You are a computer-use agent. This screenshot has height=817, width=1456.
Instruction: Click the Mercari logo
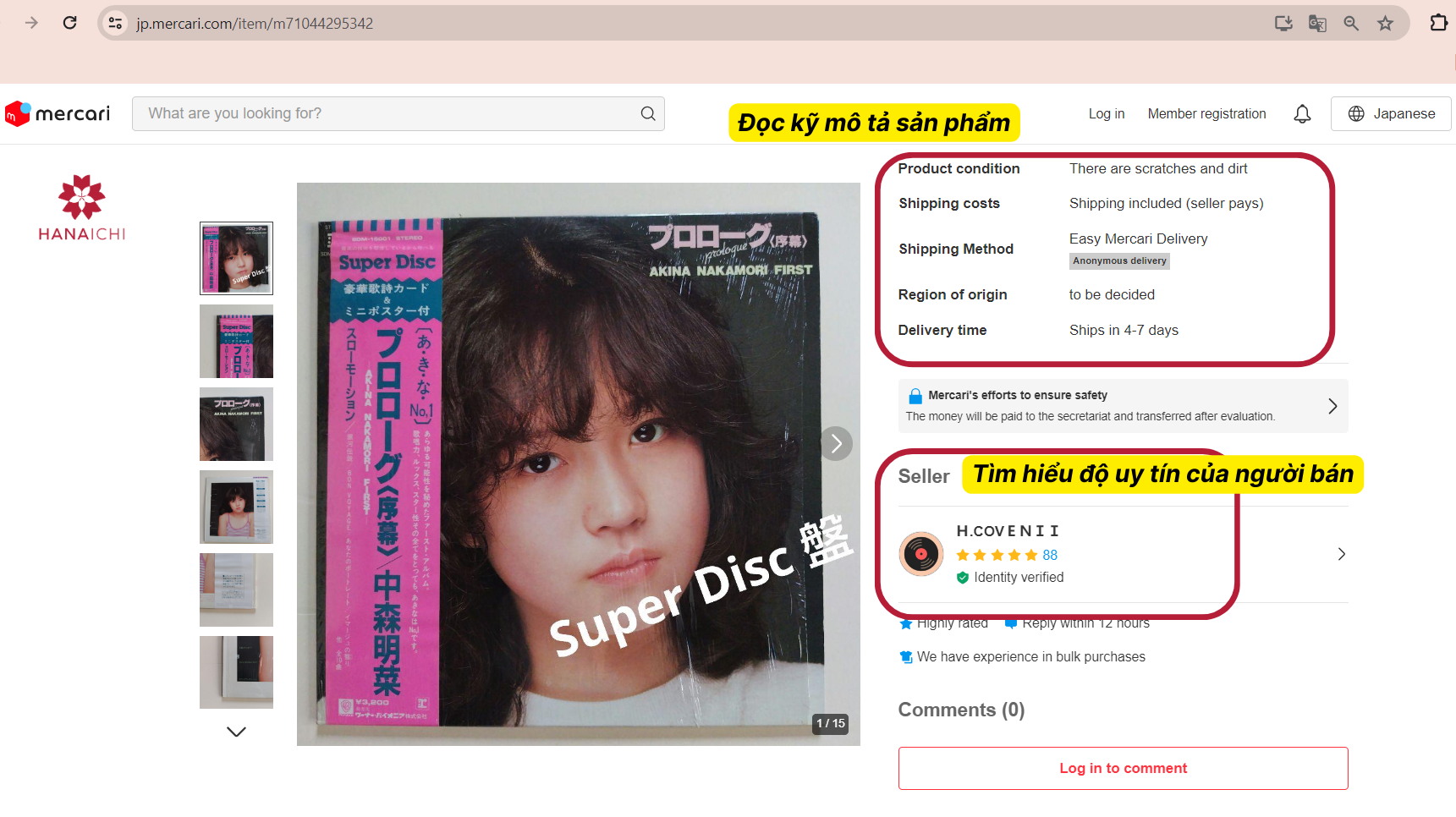click(x=58, y=113)
